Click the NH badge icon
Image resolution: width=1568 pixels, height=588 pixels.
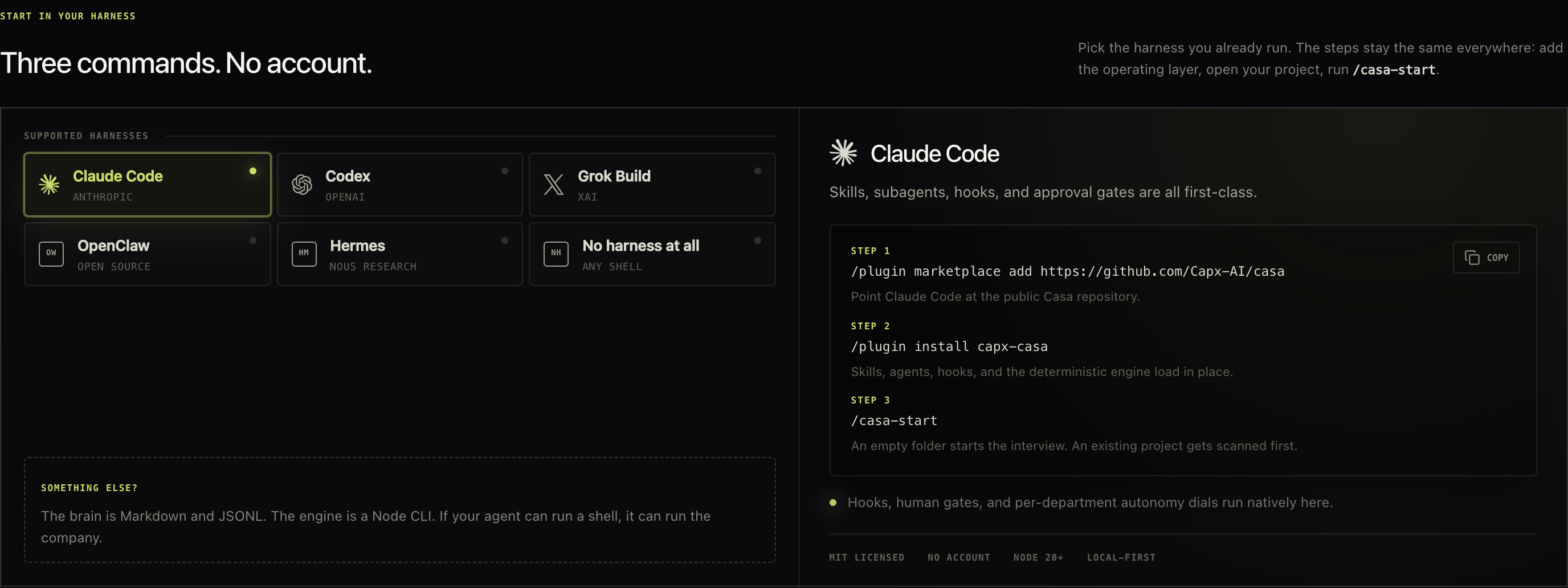556,254
